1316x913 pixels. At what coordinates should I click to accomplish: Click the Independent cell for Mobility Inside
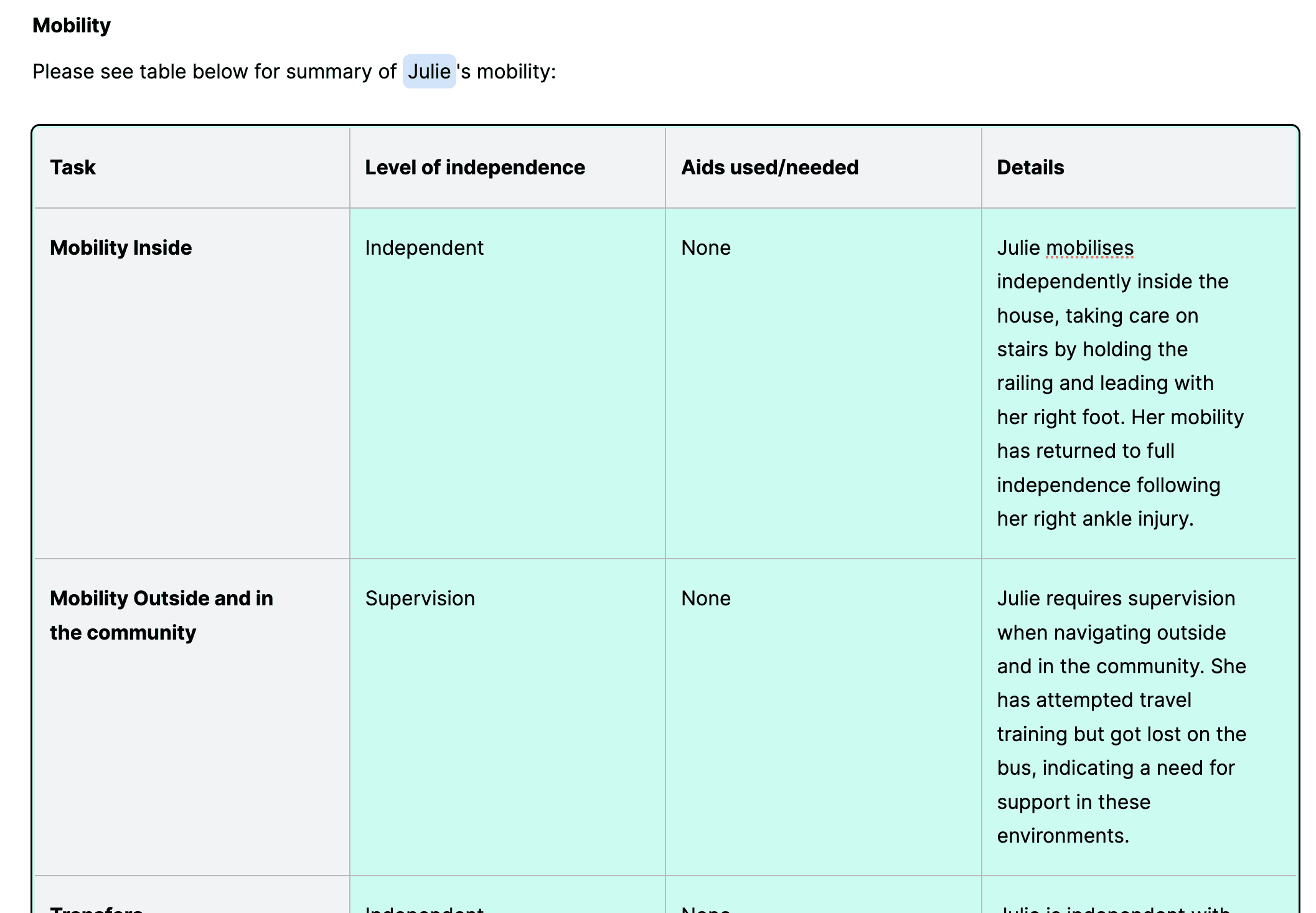[424, 248]
